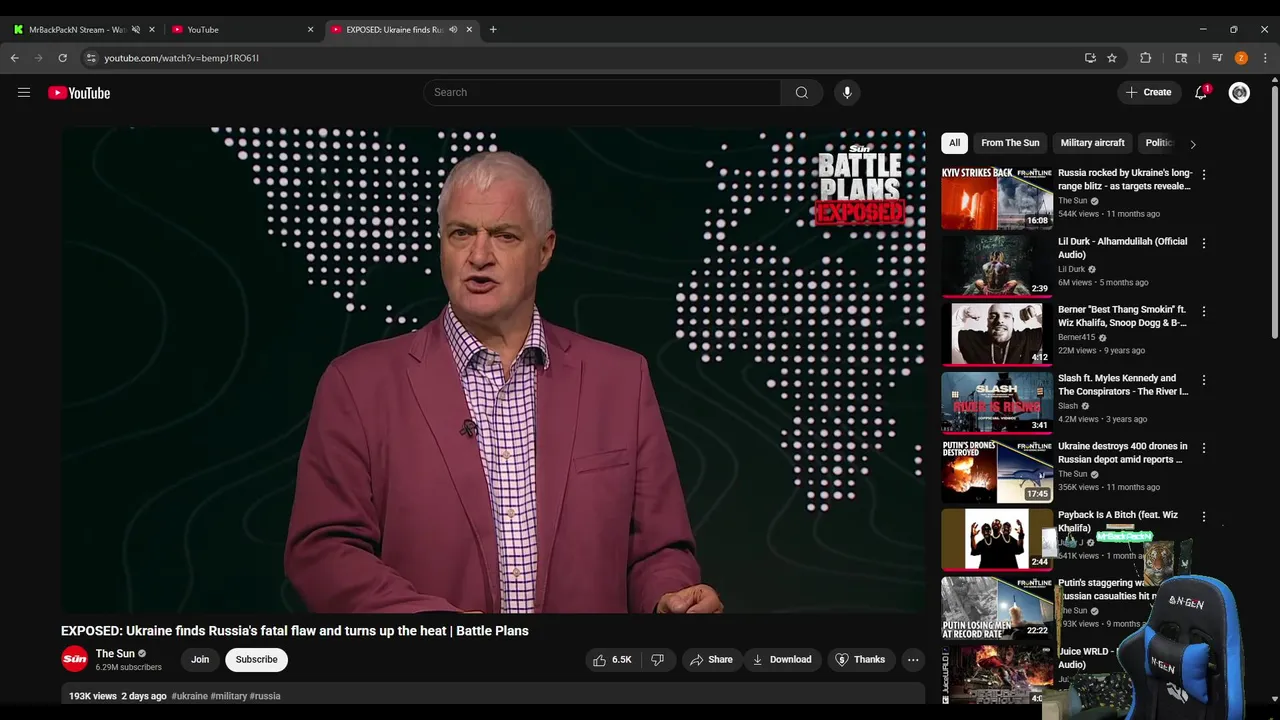
Task: Click the video player to pause
Action: 493,370
